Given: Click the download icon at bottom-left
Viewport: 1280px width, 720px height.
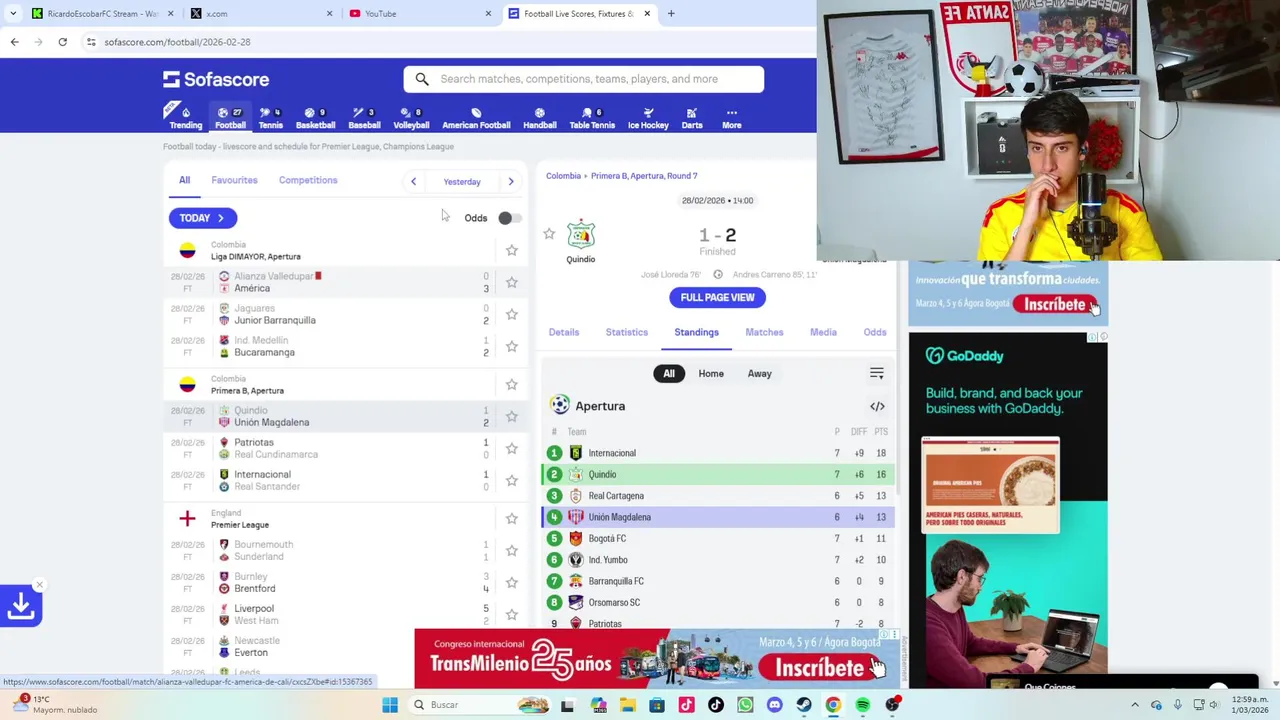Looking at the screenshot, I should point(21,606).
